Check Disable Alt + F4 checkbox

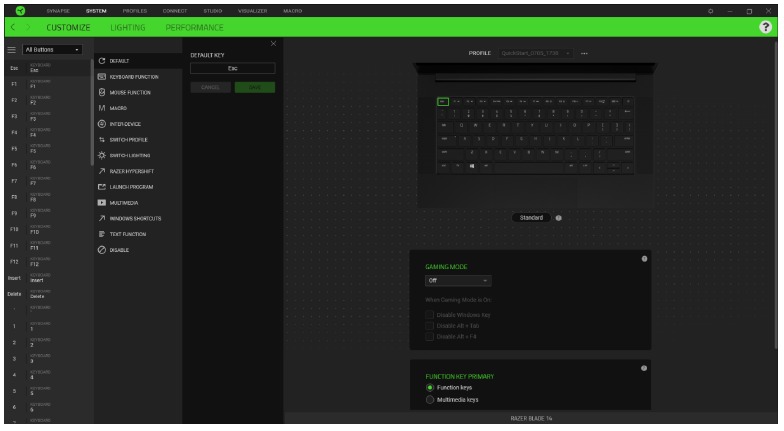430,336
